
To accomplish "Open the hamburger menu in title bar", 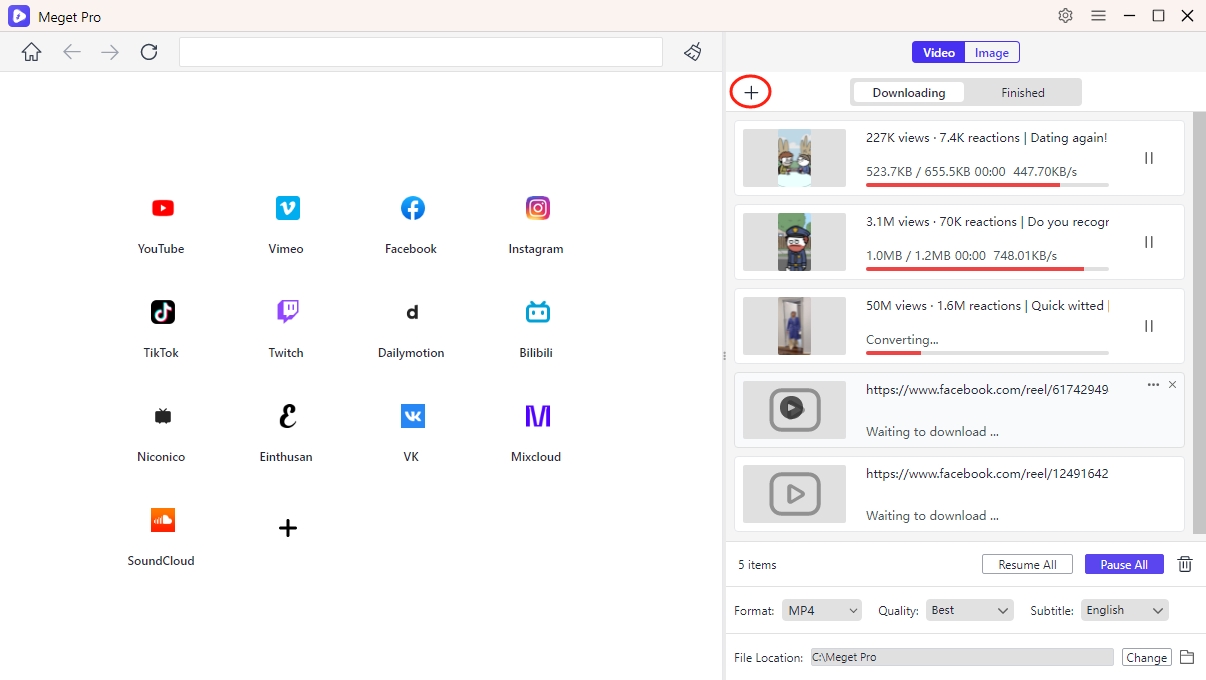I will click(x=1098, y=16).
